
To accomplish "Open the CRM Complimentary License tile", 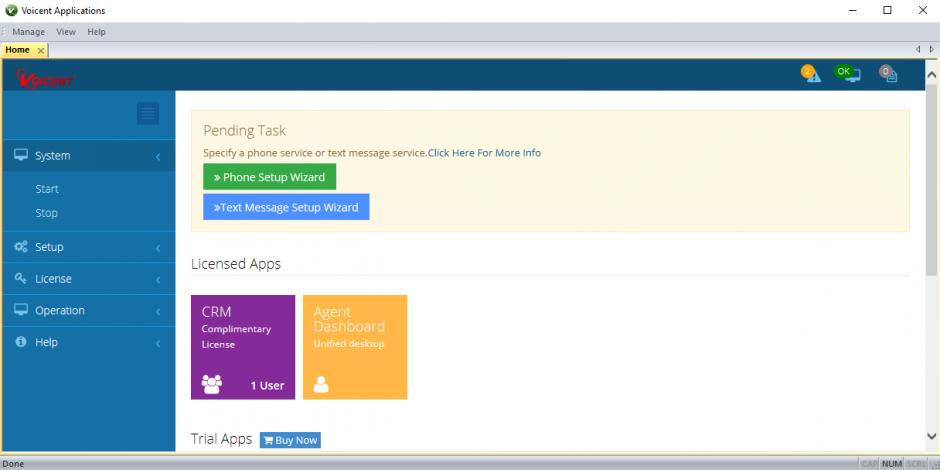I will (243, 347).
